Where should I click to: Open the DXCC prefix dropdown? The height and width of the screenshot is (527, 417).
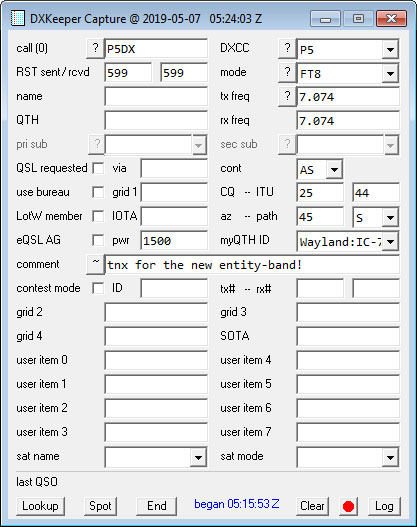(x=390, y=49)
